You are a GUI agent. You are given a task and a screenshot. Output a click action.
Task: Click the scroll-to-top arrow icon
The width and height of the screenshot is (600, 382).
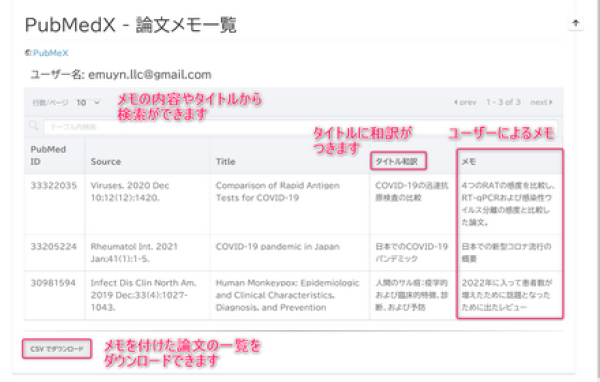pyautogui.click(x=576, y=23)
